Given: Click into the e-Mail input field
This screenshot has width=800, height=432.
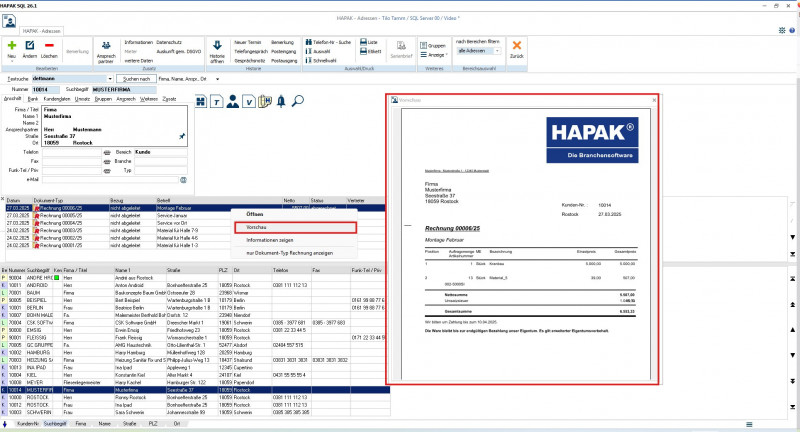Looking at the screenshot, I should pyautogui.click(x=110, y=180).
